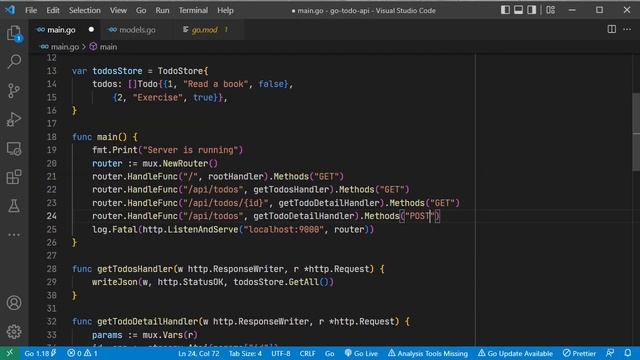Image resolution: width=640 pixels, height=360 pixels.
Task: Open the Source Control view
Action: [14, 91]
